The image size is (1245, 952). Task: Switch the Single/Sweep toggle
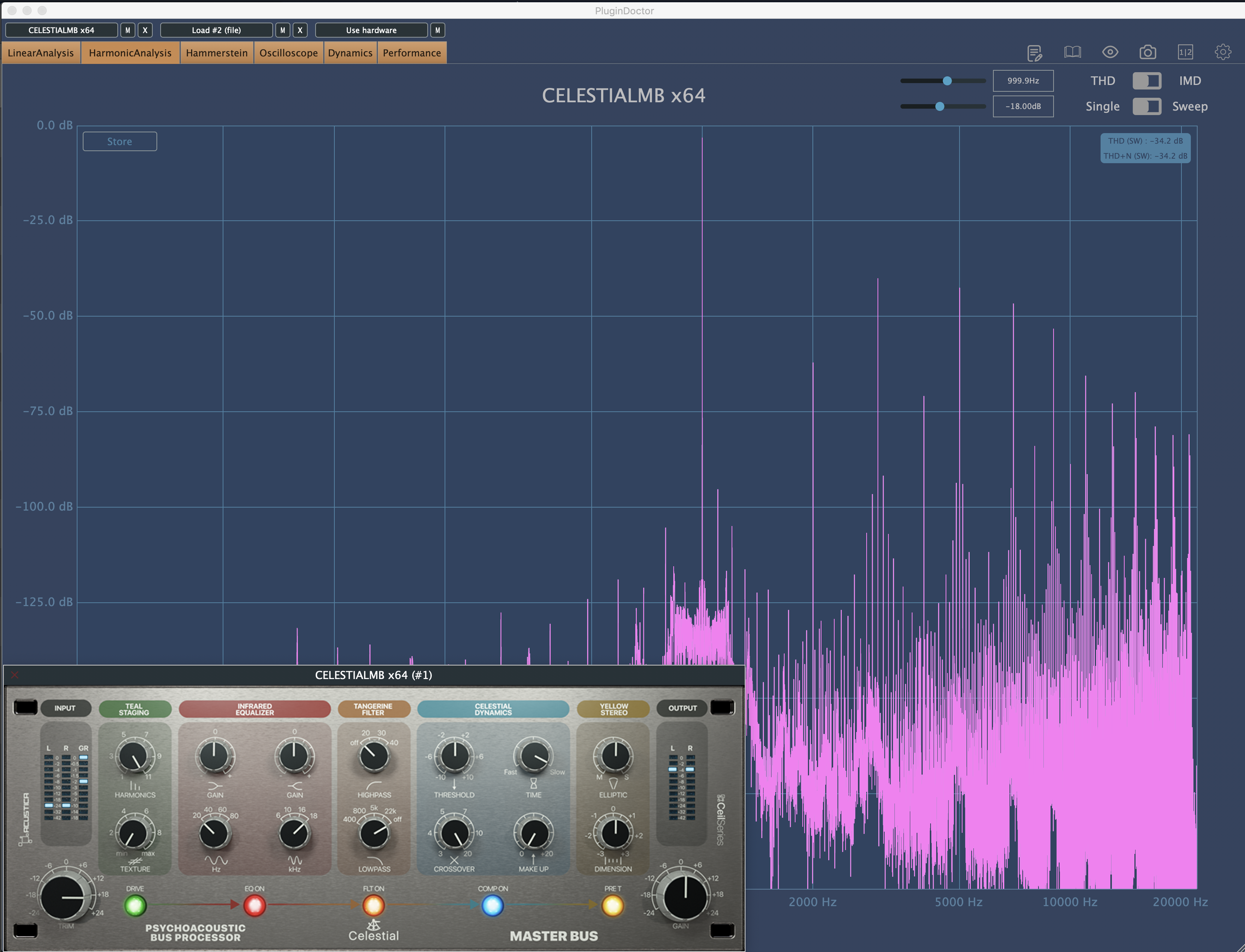point(1146,106)
